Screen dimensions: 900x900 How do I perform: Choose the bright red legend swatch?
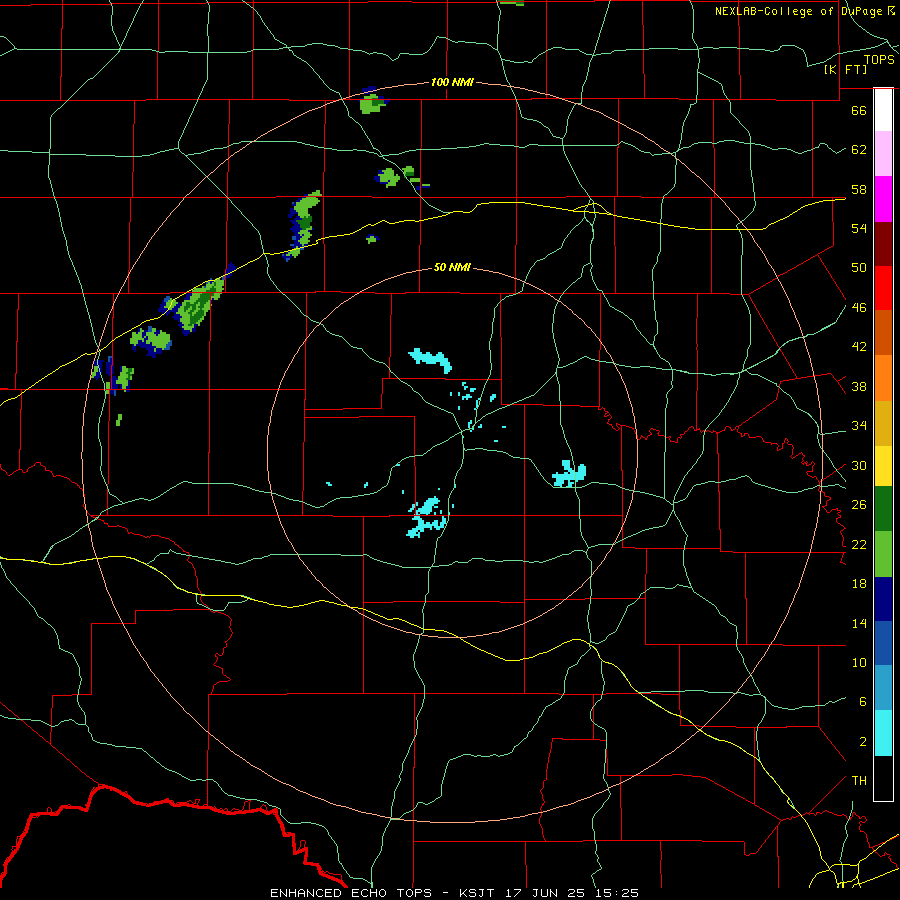click(883, 288)
